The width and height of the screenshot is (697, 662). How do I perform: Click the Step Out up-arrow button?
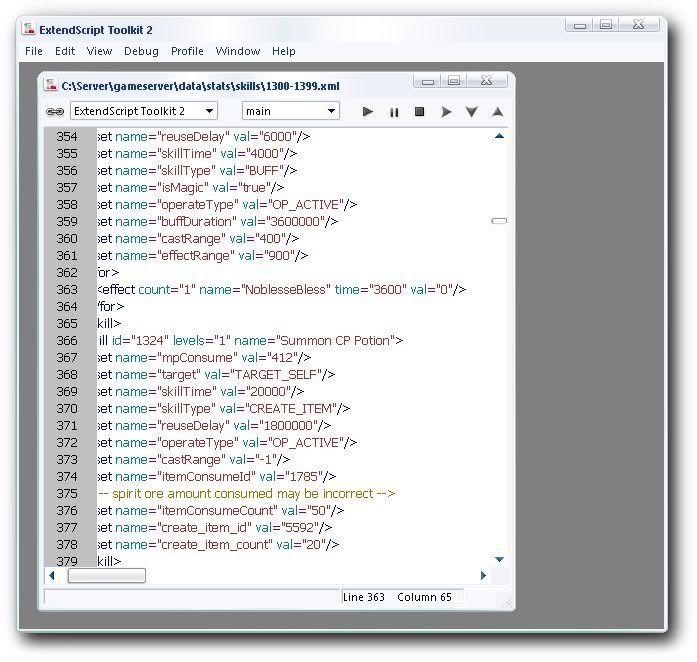coord(498,112)
